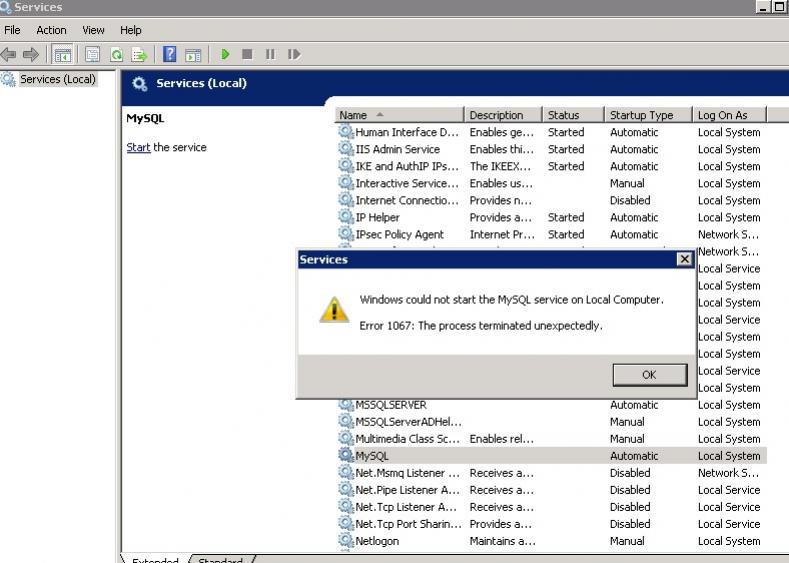Screen dimensions: 789x563
Task: Click the Pause Service toolbar icon
Action: click(x=270, y=54)
